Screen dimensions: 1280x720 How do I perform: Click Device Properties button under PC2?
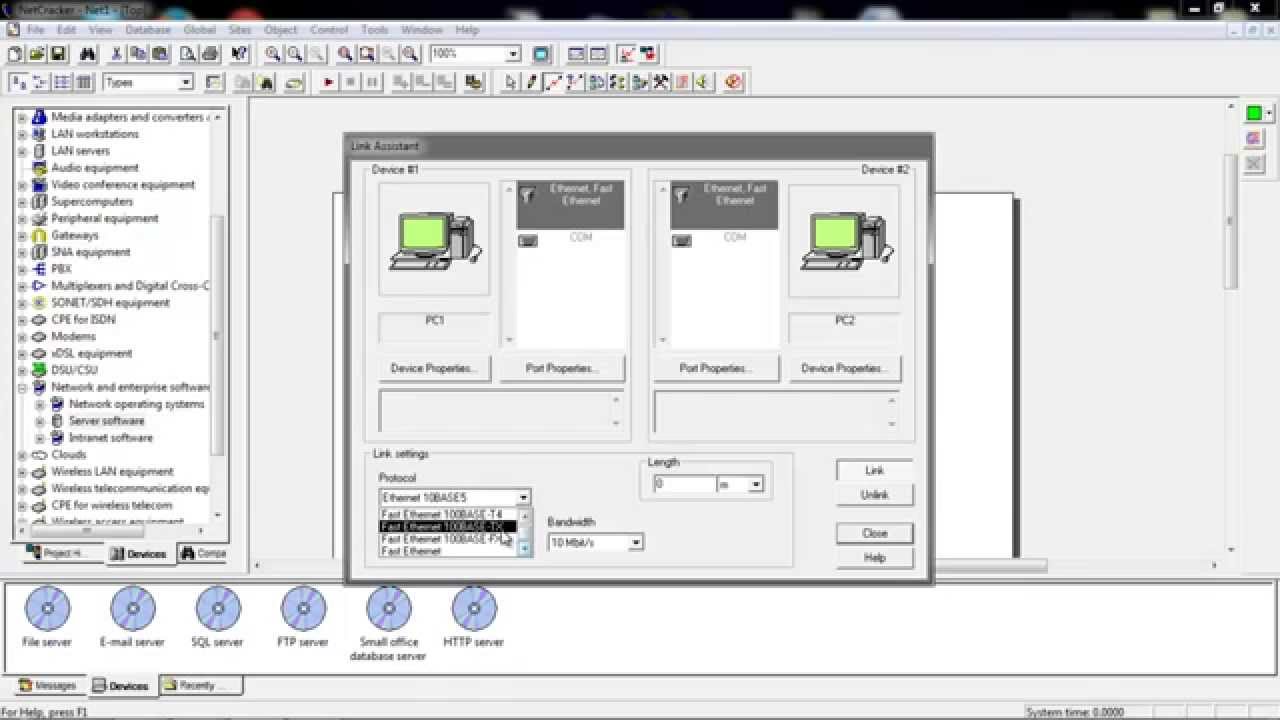coord(844,368)
